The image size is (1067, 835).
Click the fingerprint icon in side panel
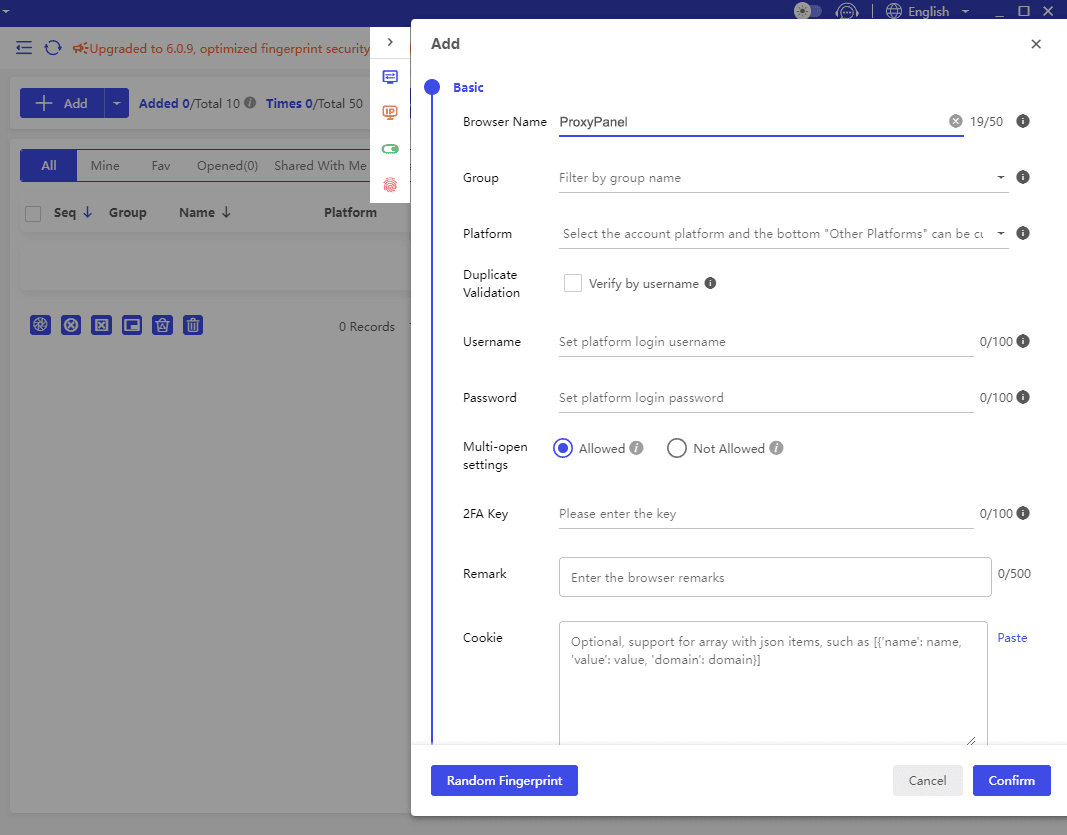[390, 184]
